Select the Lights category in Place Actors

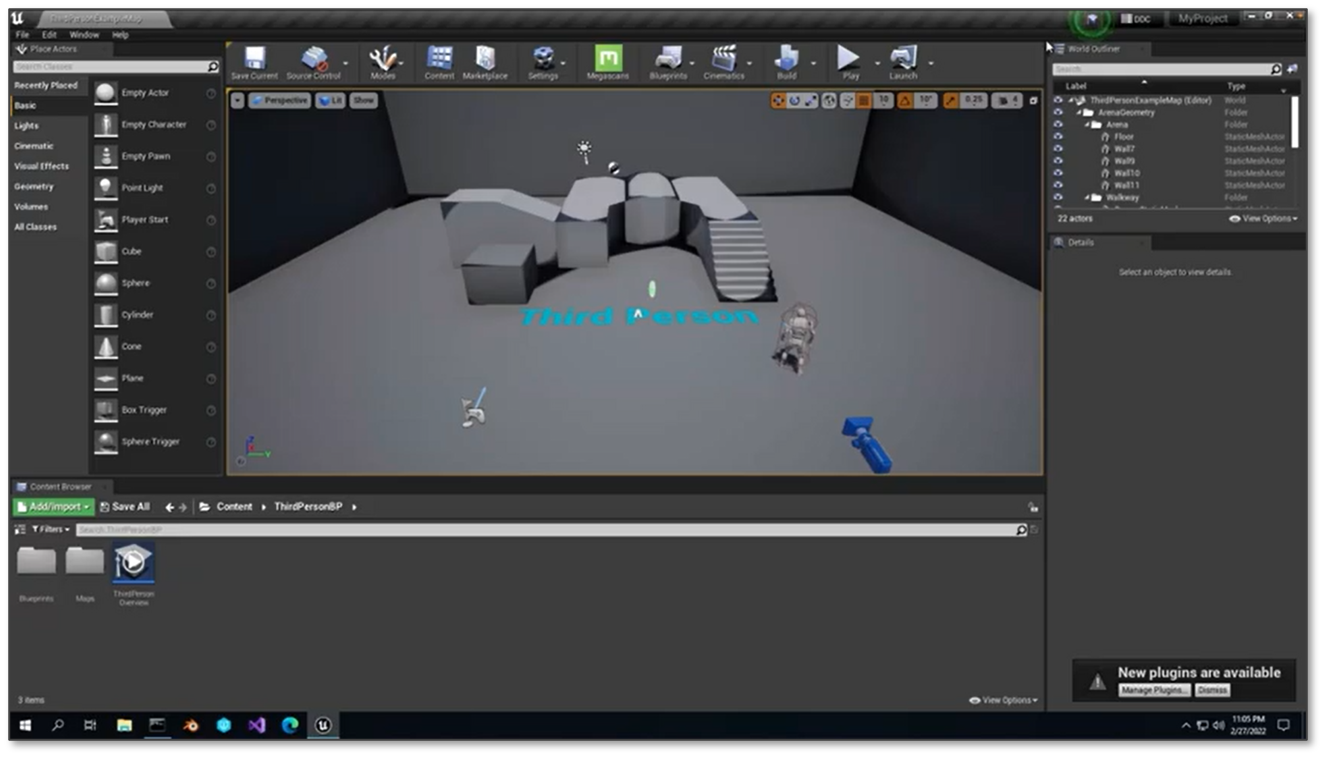[x=27, y=126]
